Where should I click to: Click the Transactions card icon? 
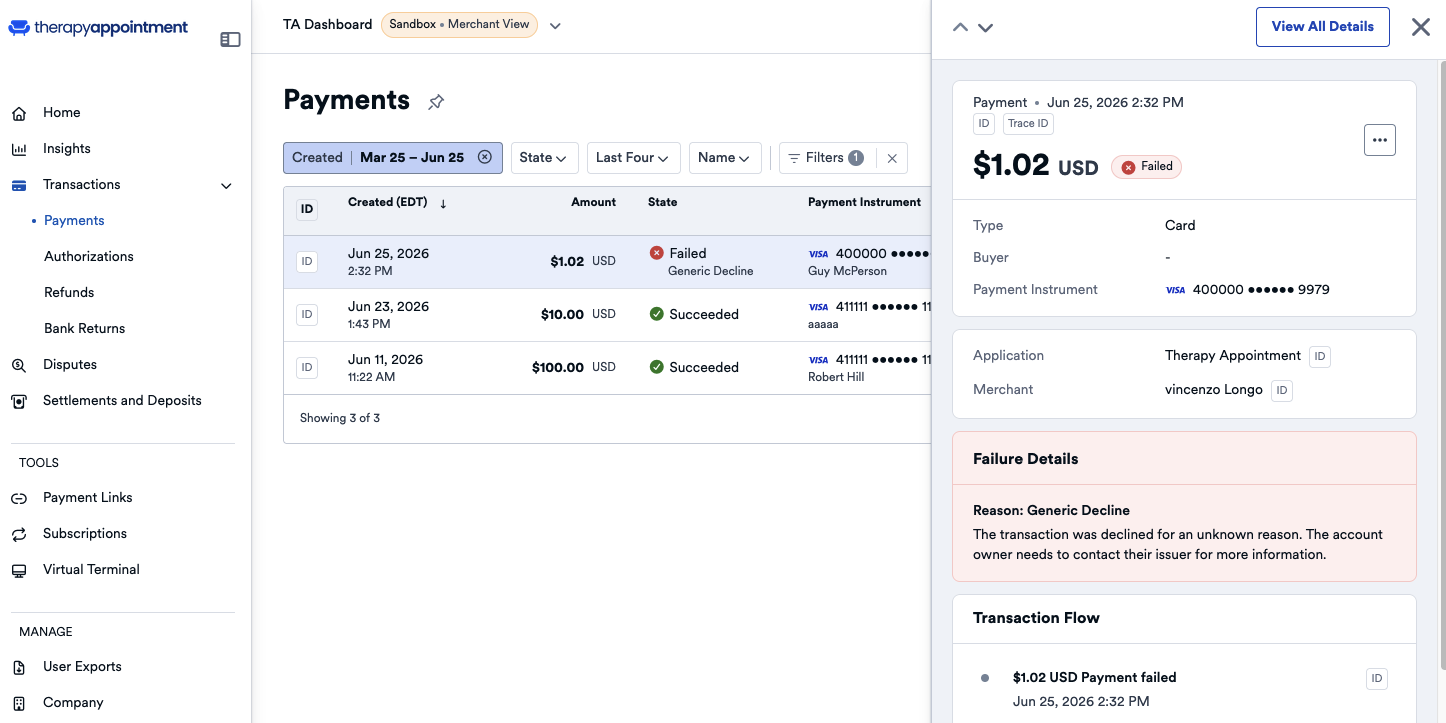coord(19,185)
